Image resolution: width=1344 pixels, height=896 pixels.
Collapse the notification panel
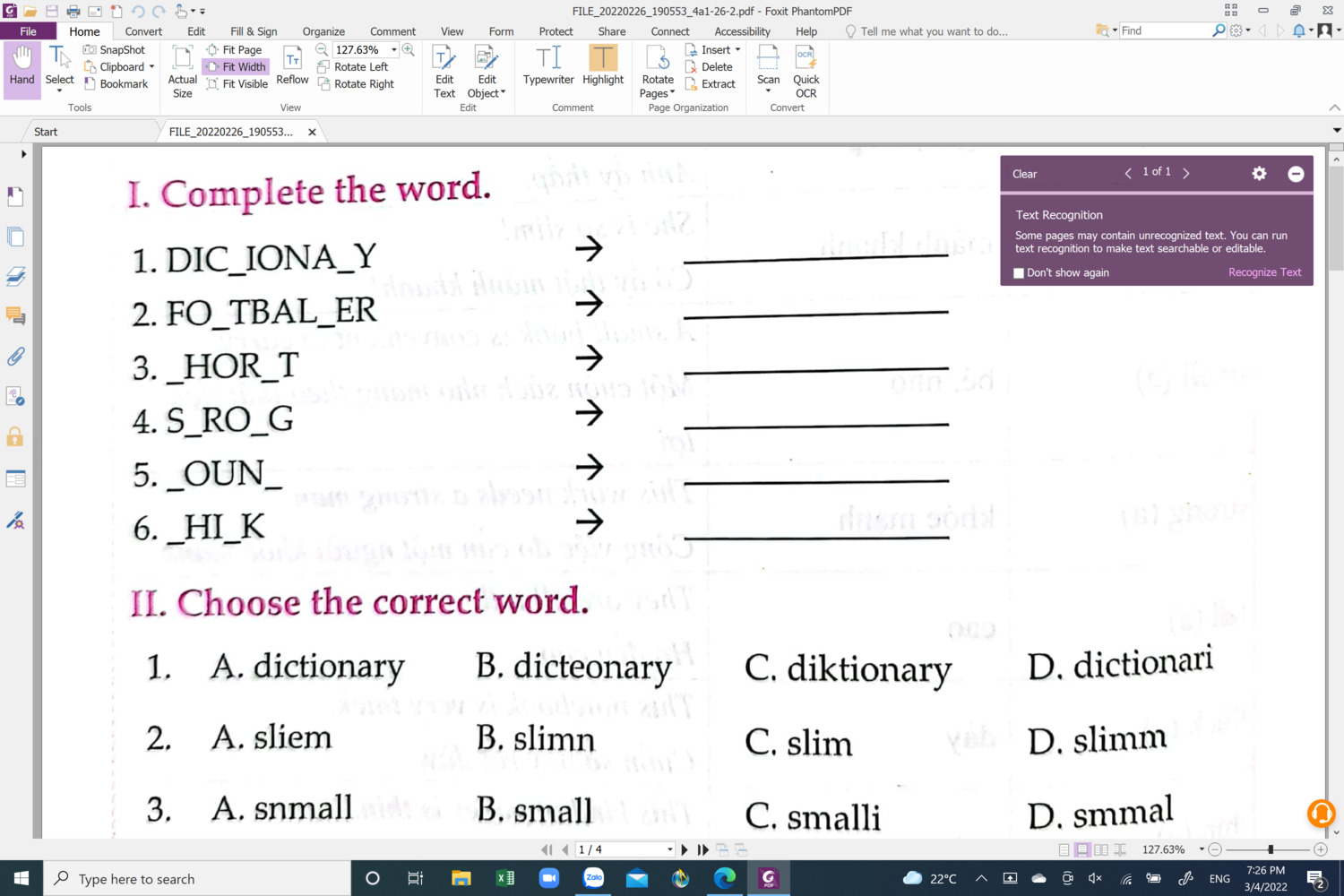click(1296, 174)
